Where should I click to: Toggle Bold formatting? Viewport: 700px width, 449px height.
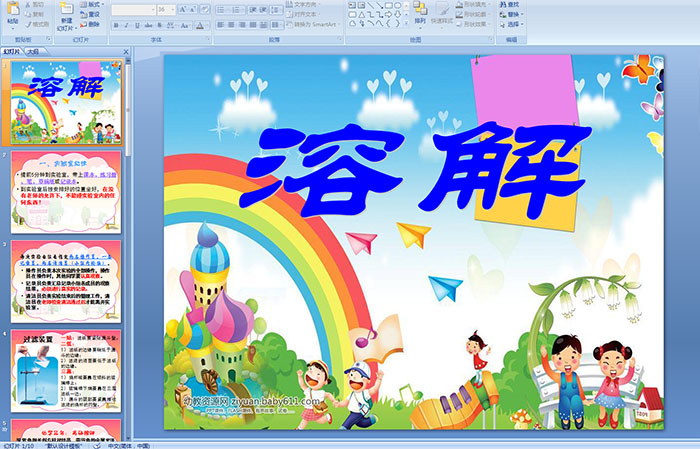pyautogui.click(x=116, y=25)
